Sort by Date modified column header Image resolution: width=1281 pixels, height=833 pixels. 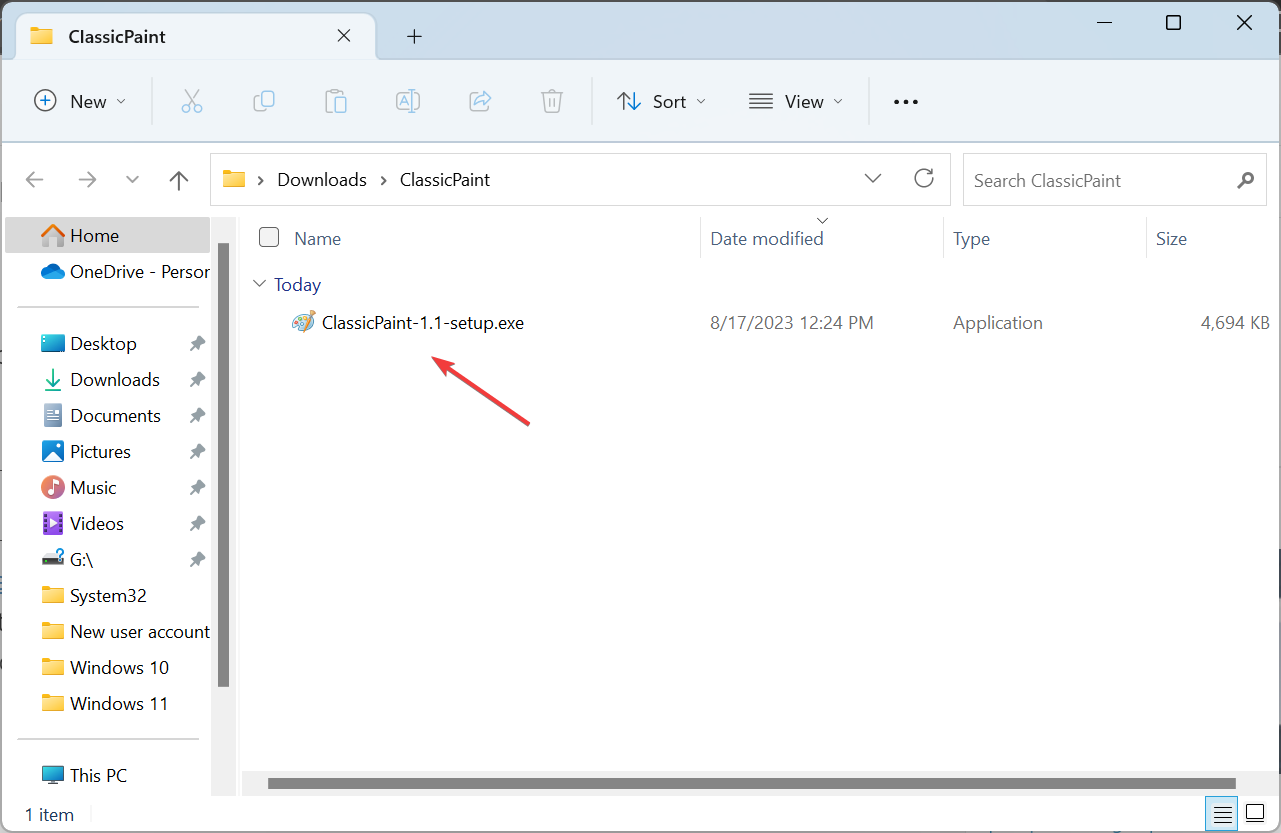(767, 238)
